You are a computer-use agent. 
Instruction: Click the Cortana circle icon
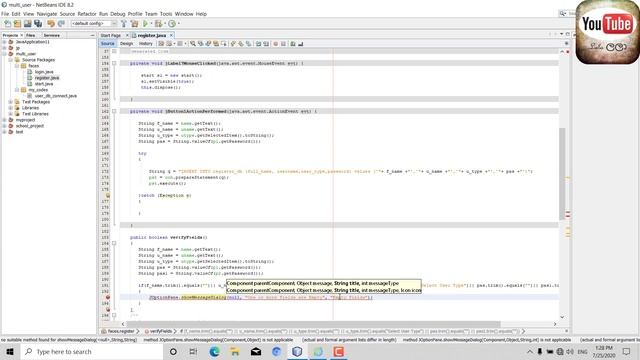173,351
